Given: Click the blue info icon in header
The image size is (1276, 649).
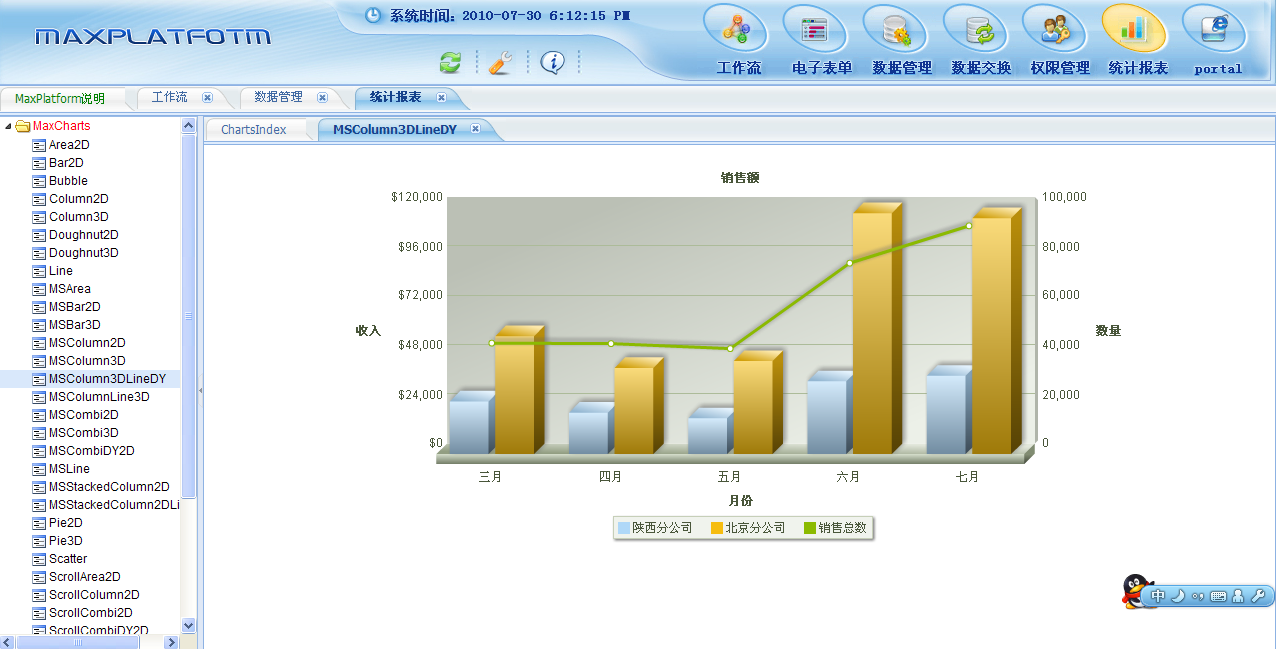Looking at the screenshot, I should [x=553, y=62].
